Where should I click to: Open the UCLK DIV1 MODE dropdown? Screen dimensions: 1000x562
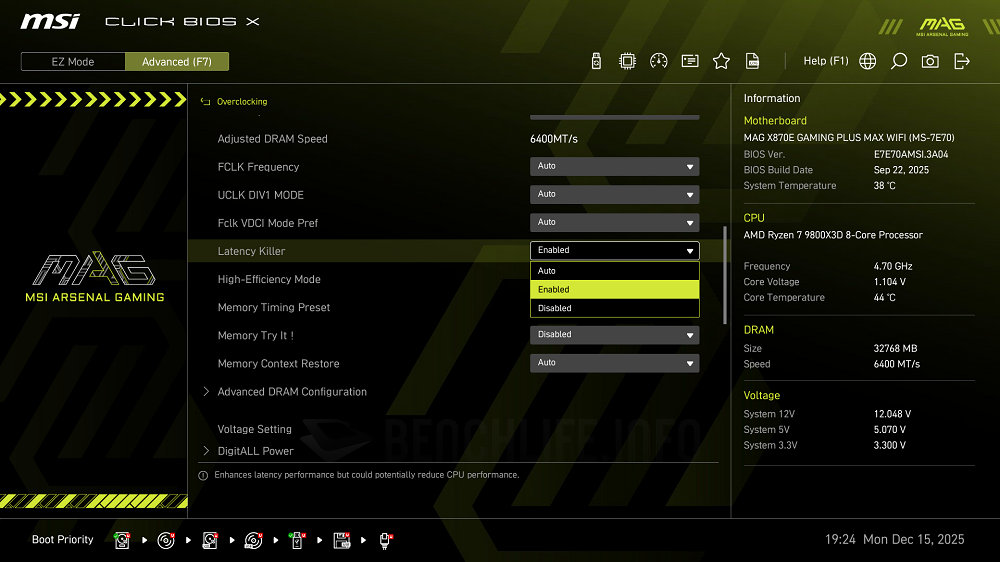coord(614,195)
